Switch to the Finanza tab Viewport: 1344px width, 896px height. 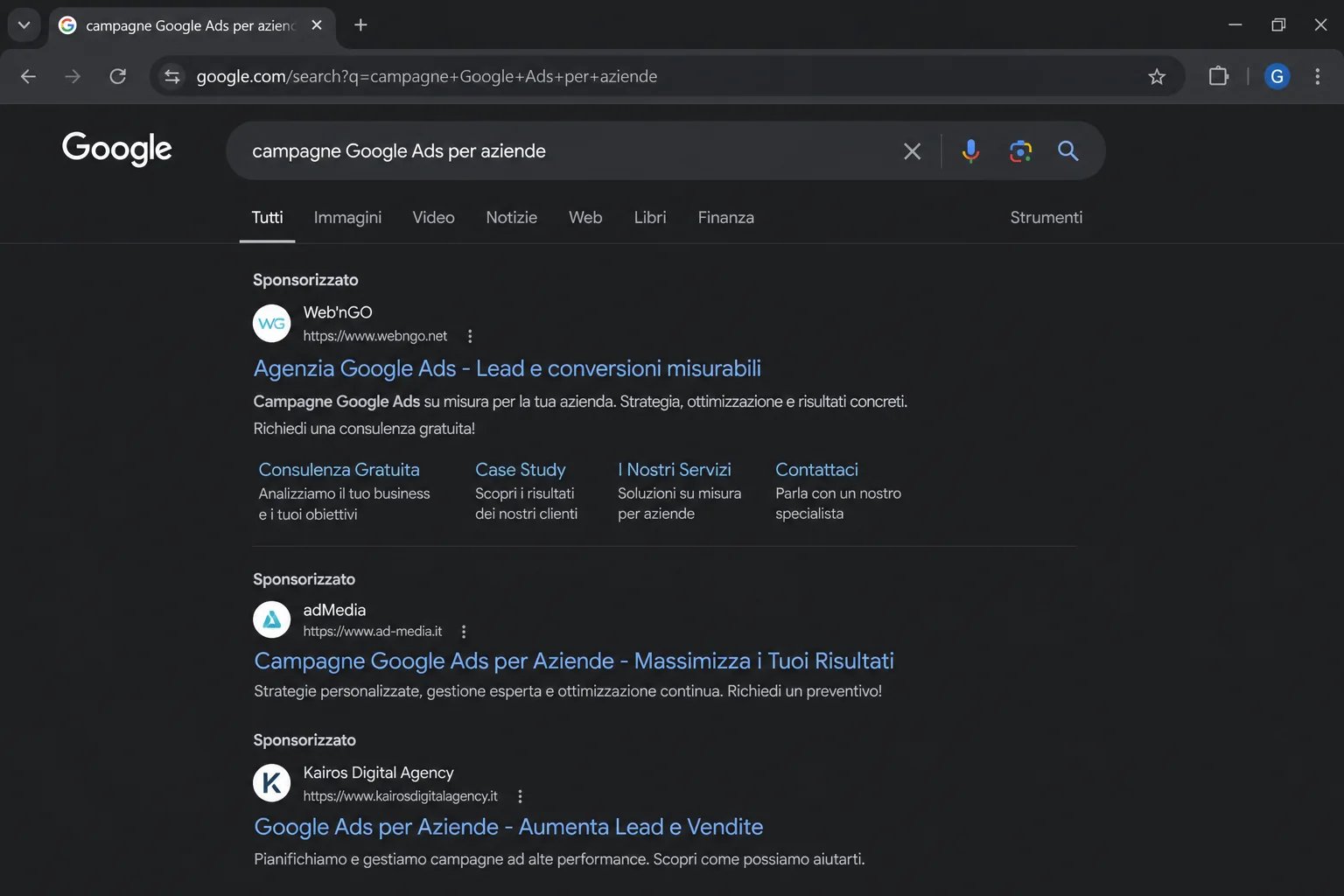pyautogui.click(x=725, y=217)
